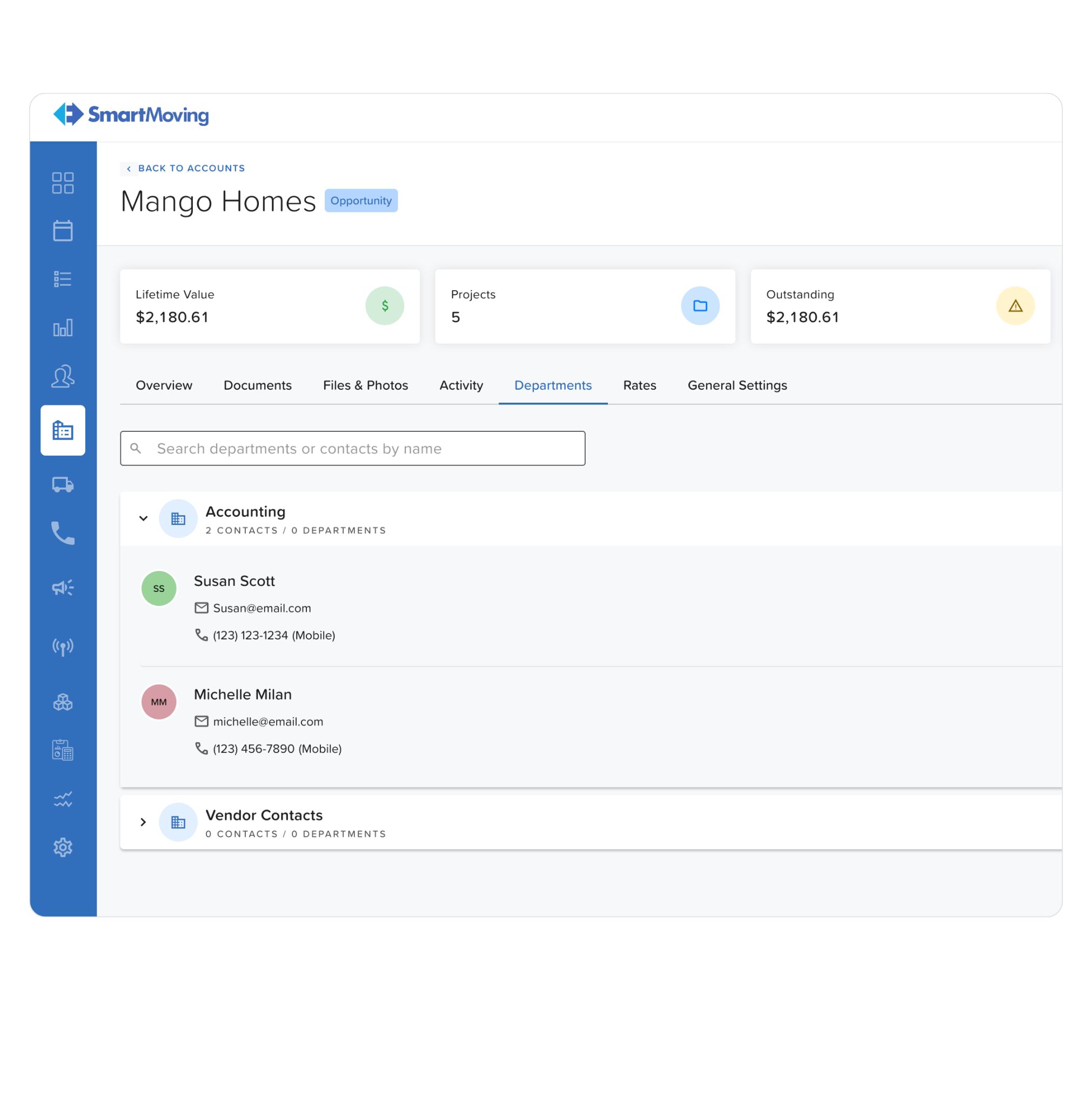The image size is (1092, 1107).
Task: Switch to the Rates tab
Action: tap(640, 385)
